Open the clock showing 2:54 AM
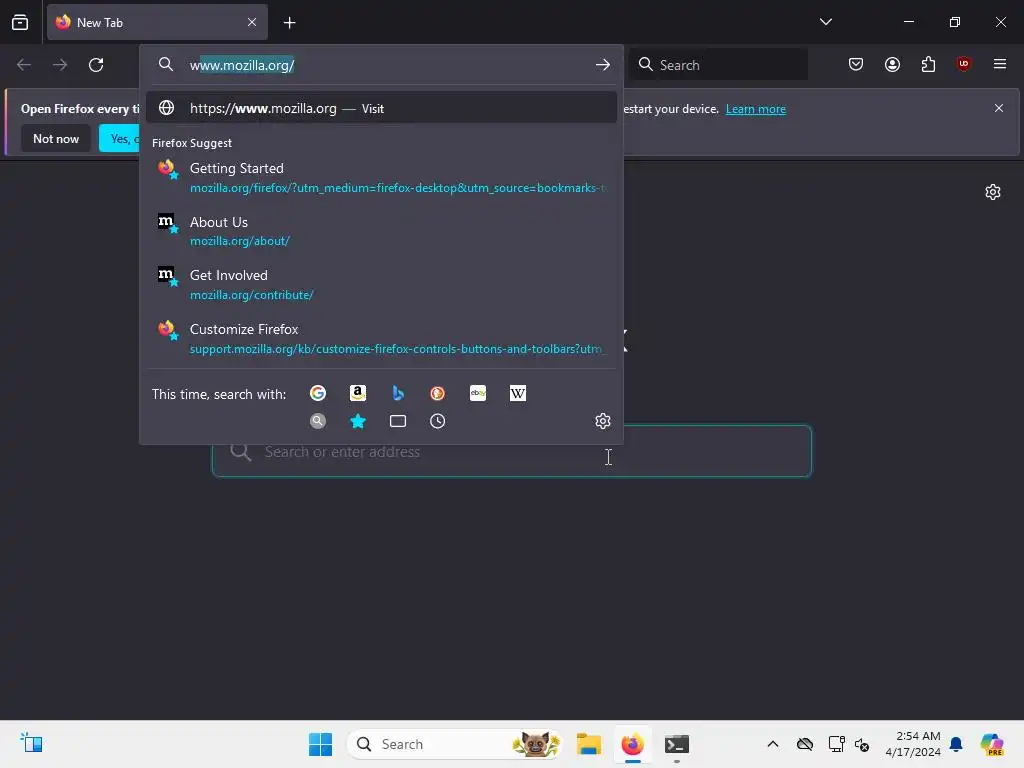The height and width of the screenshot is (768, 1024). coord(912,744)
